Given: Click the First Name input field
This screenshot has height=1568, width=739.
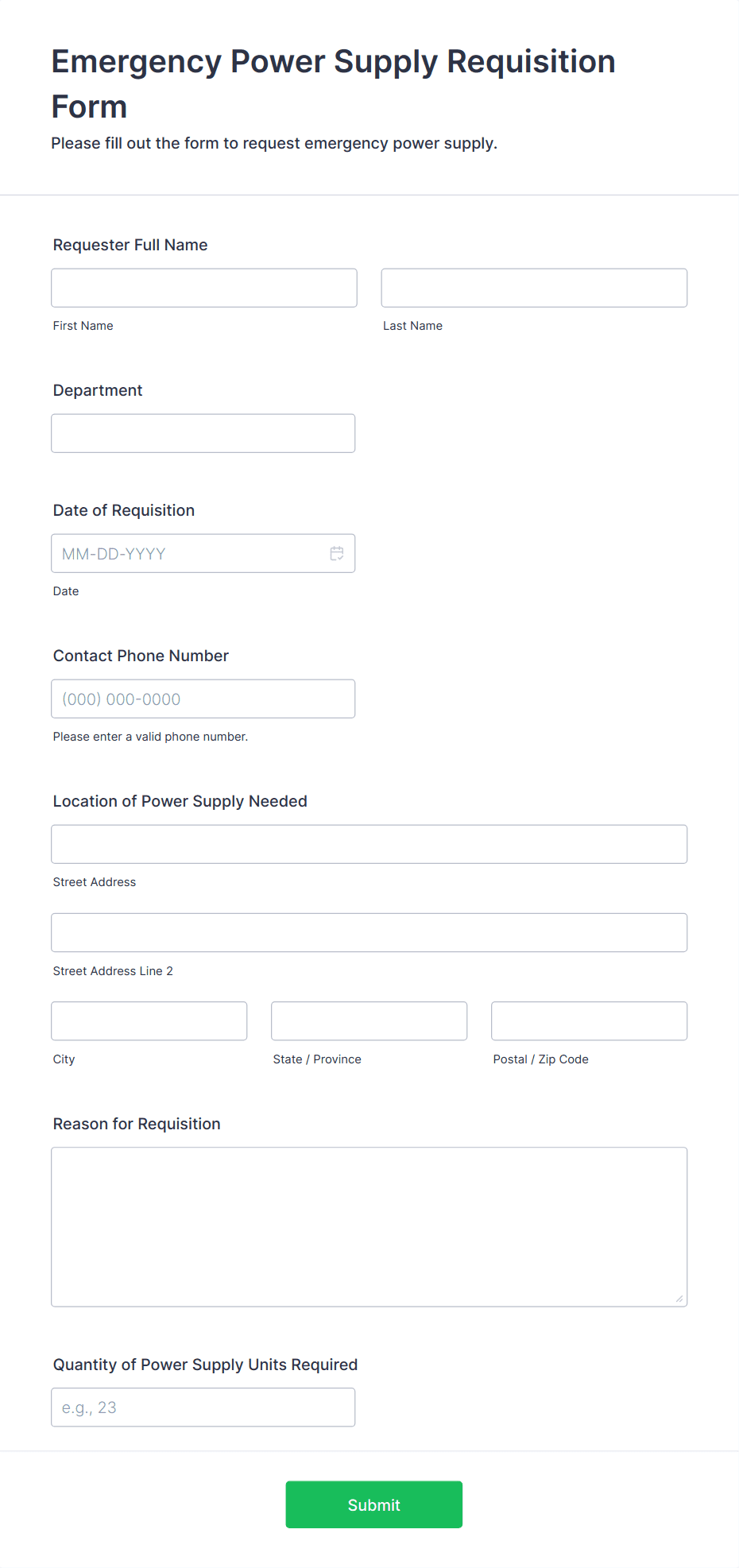Looking at the screenshot, I should point(204,288).
